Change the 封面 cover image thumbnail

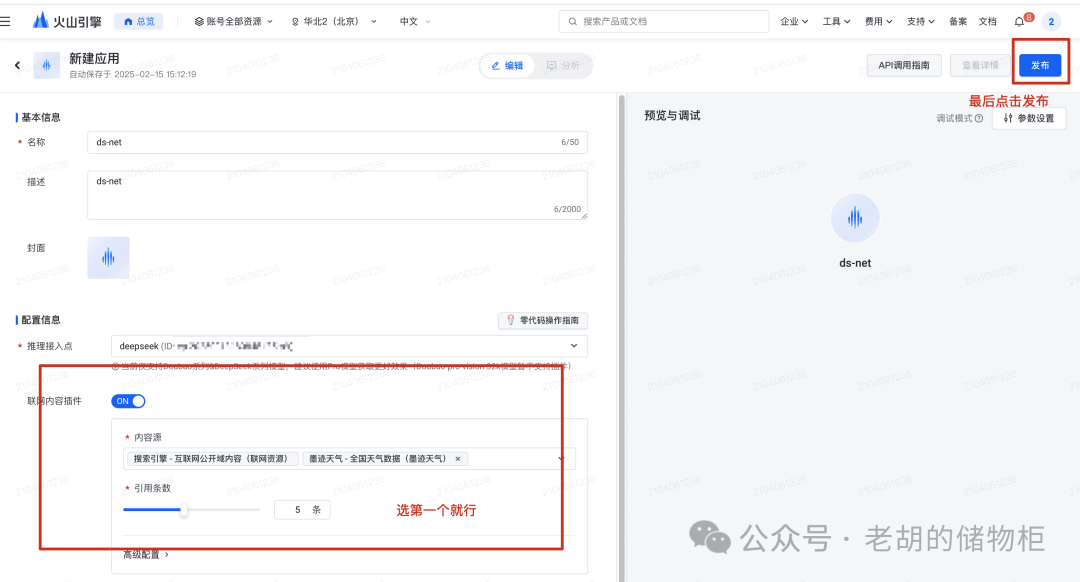click(108, 258)
